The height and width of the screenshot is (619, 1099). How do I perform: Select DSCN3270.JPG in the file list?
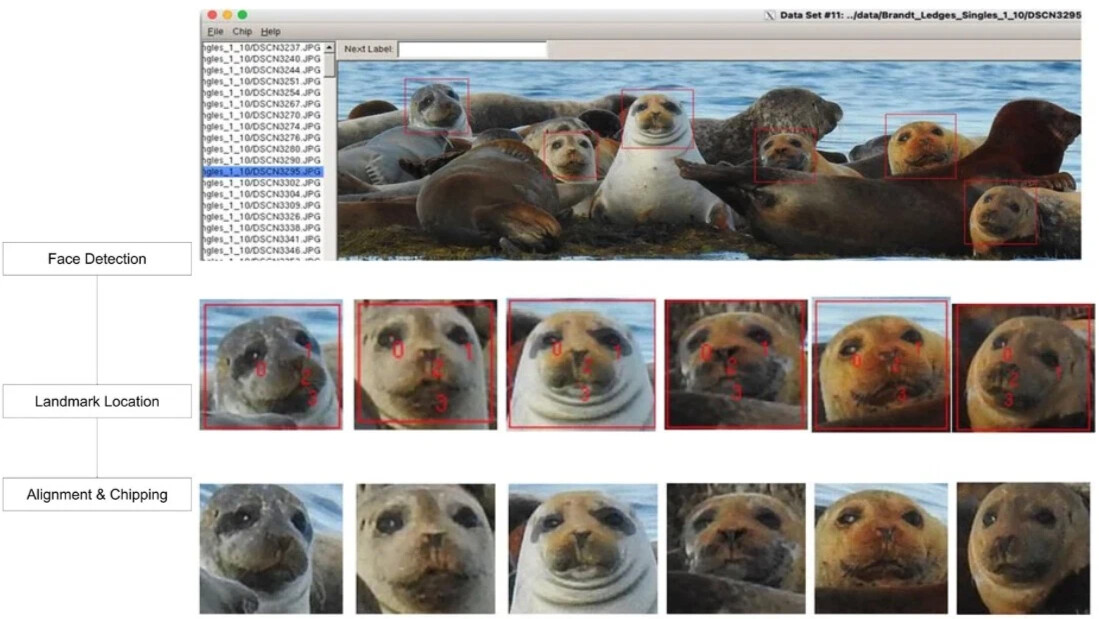click(x=262, y=115)
